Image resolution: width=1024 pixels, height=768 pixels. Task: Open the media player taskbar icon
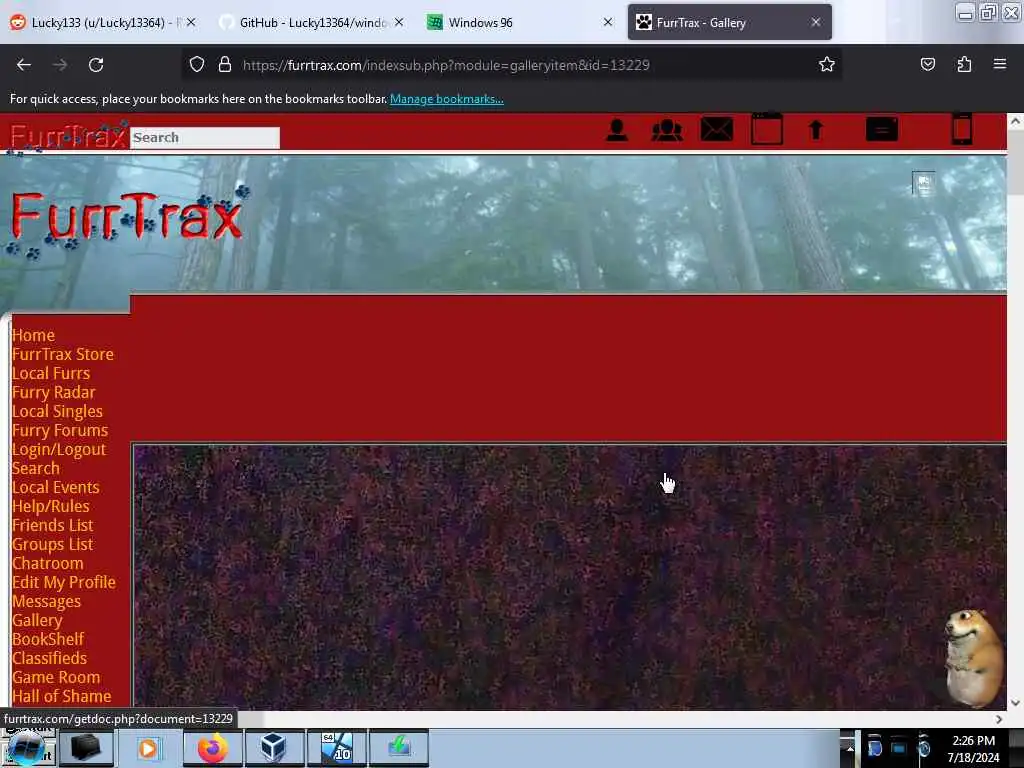[x=149, y=748]
